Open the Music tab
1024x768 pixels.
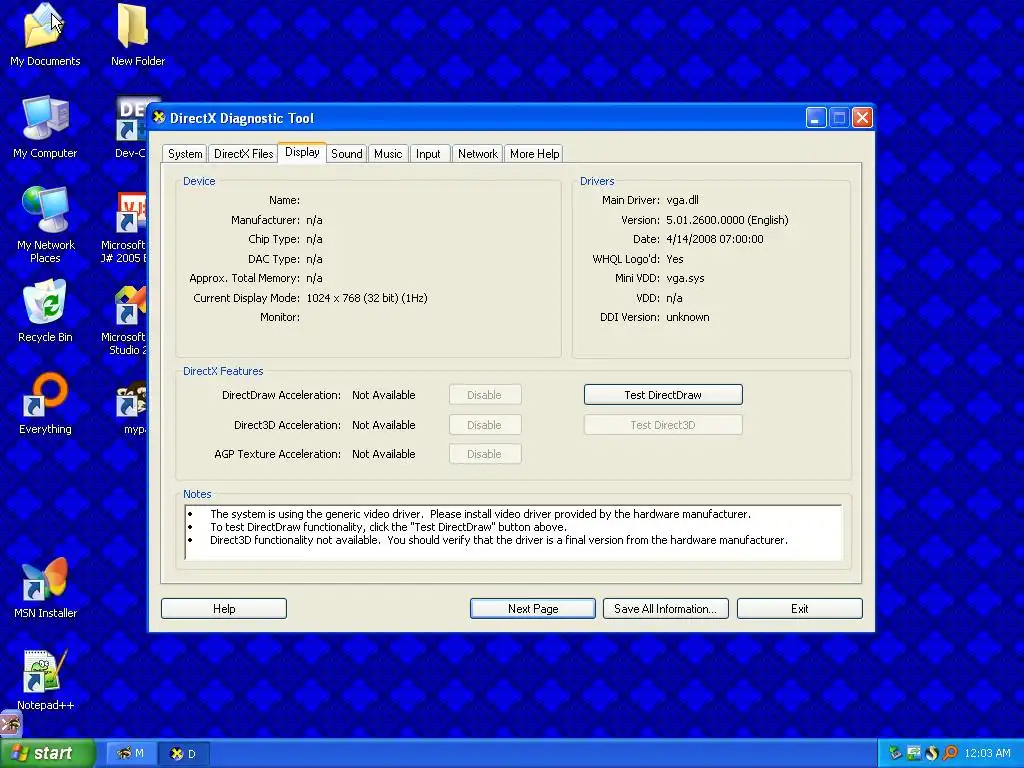coord(388,153)
